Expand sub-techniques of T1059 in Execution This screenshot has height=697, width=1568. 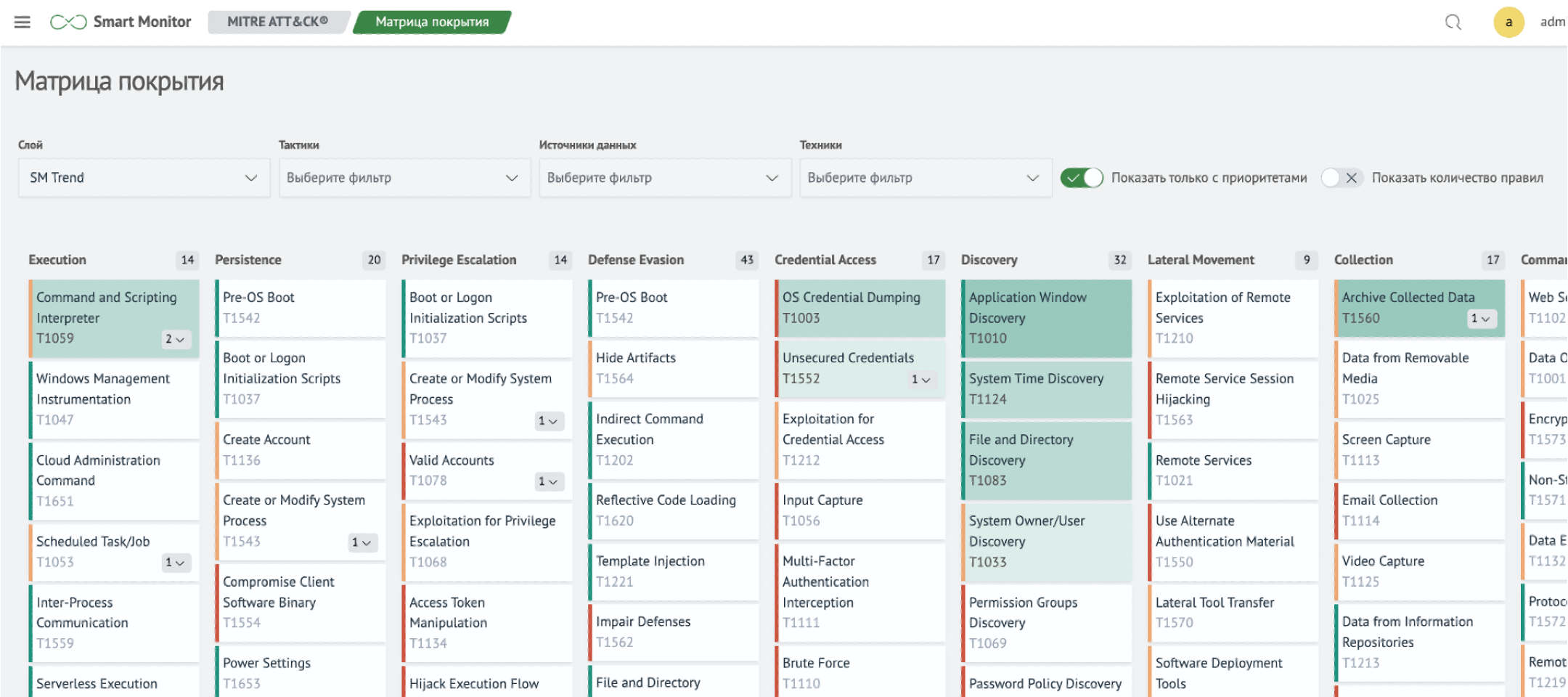coord(176,339)
